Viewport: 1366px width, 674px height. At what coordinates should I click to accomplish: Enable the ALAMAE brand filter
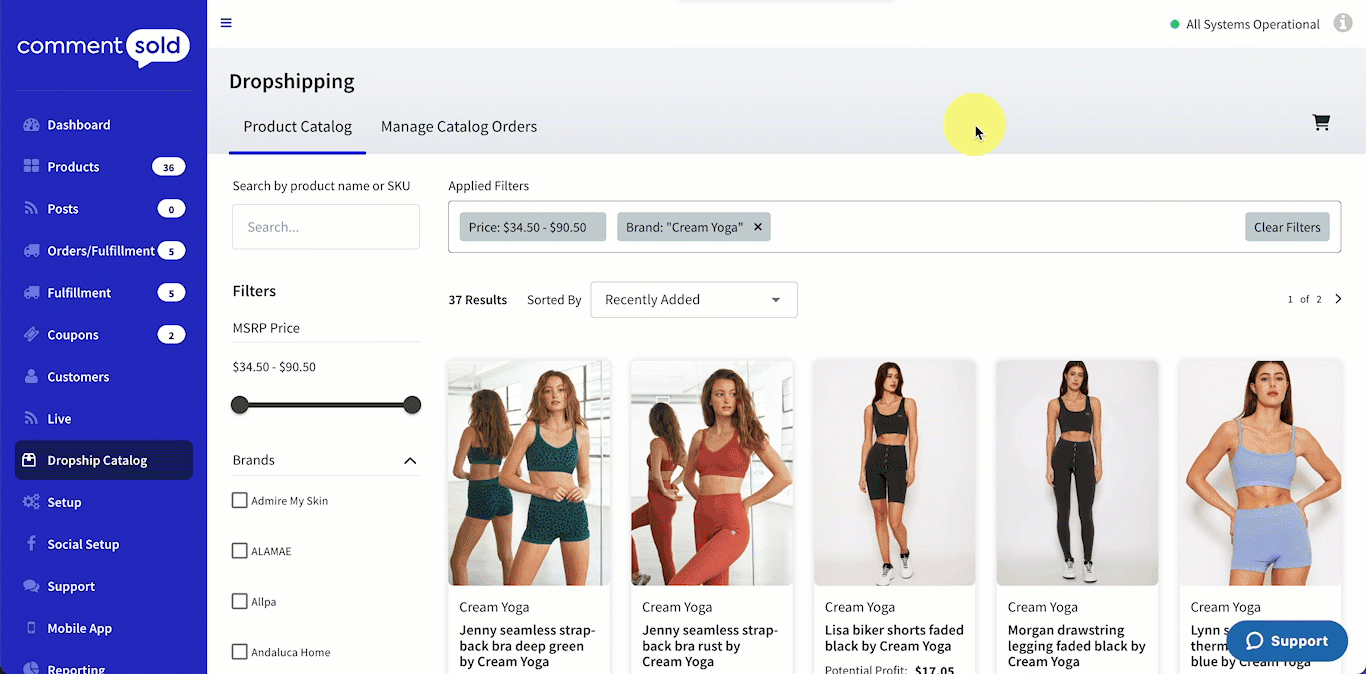click(x=240, y=551)
